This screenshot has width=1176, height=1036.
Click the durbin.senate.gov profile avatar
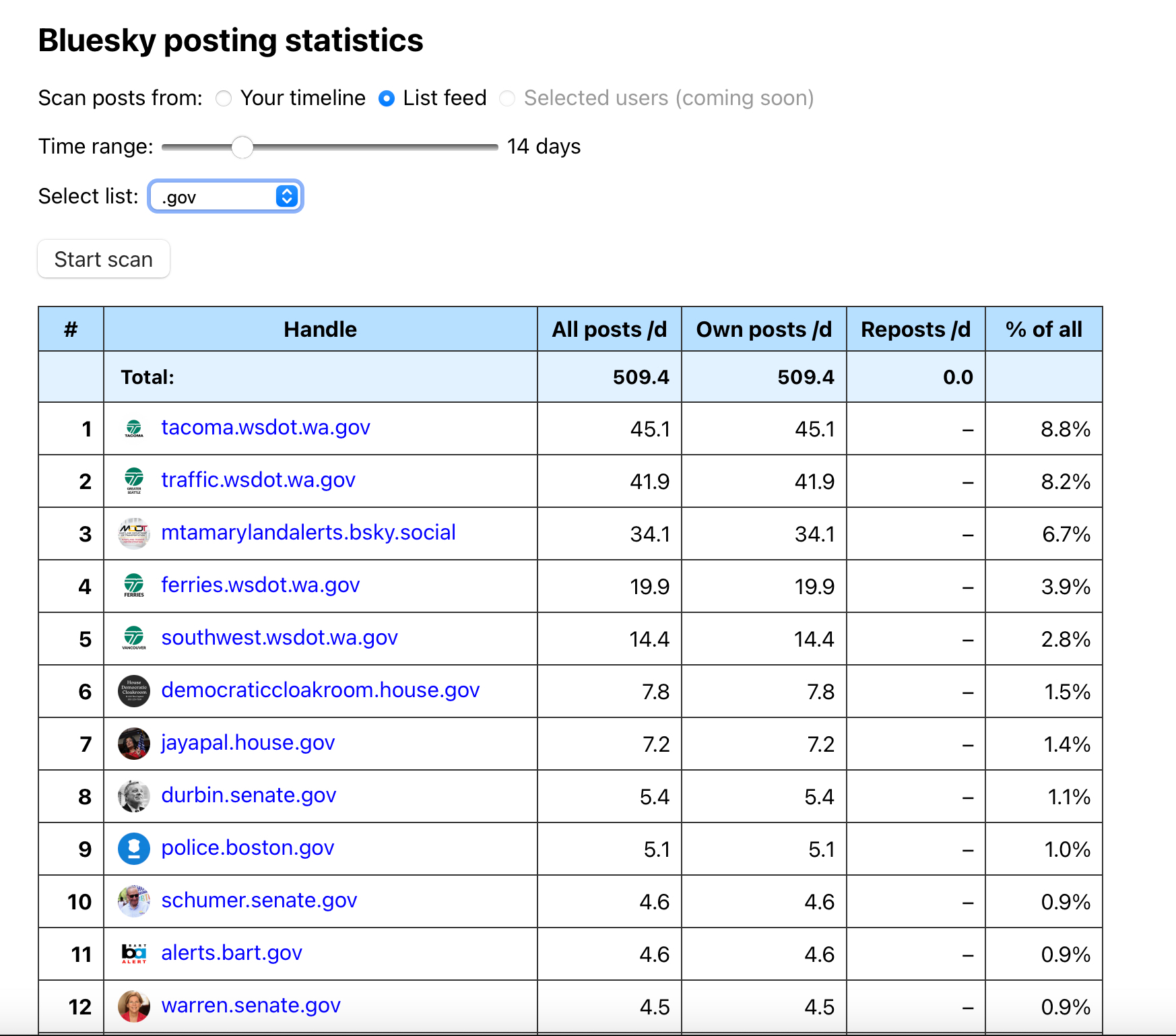click(x=134, y=796)
